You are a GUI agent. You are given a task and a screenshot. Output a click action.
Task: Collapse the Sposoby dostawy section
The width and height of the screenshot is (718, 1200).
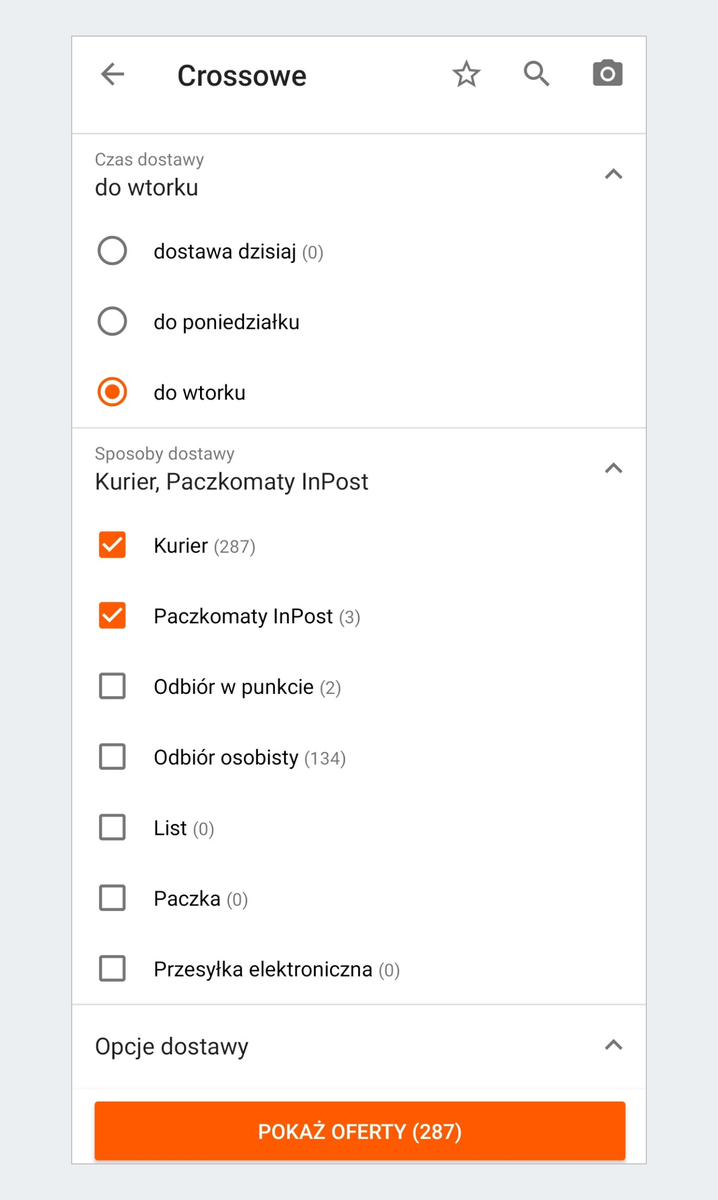[613, 468]
